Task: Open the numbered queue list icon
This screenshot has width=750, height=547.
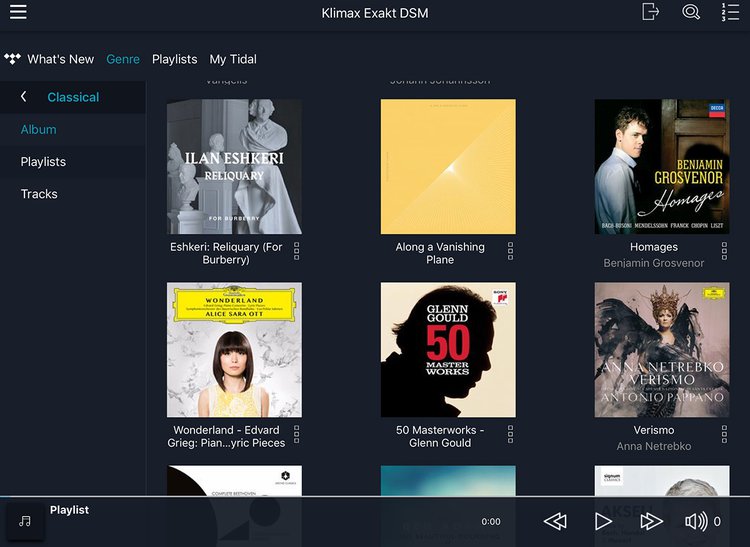Action: point(730,12)
